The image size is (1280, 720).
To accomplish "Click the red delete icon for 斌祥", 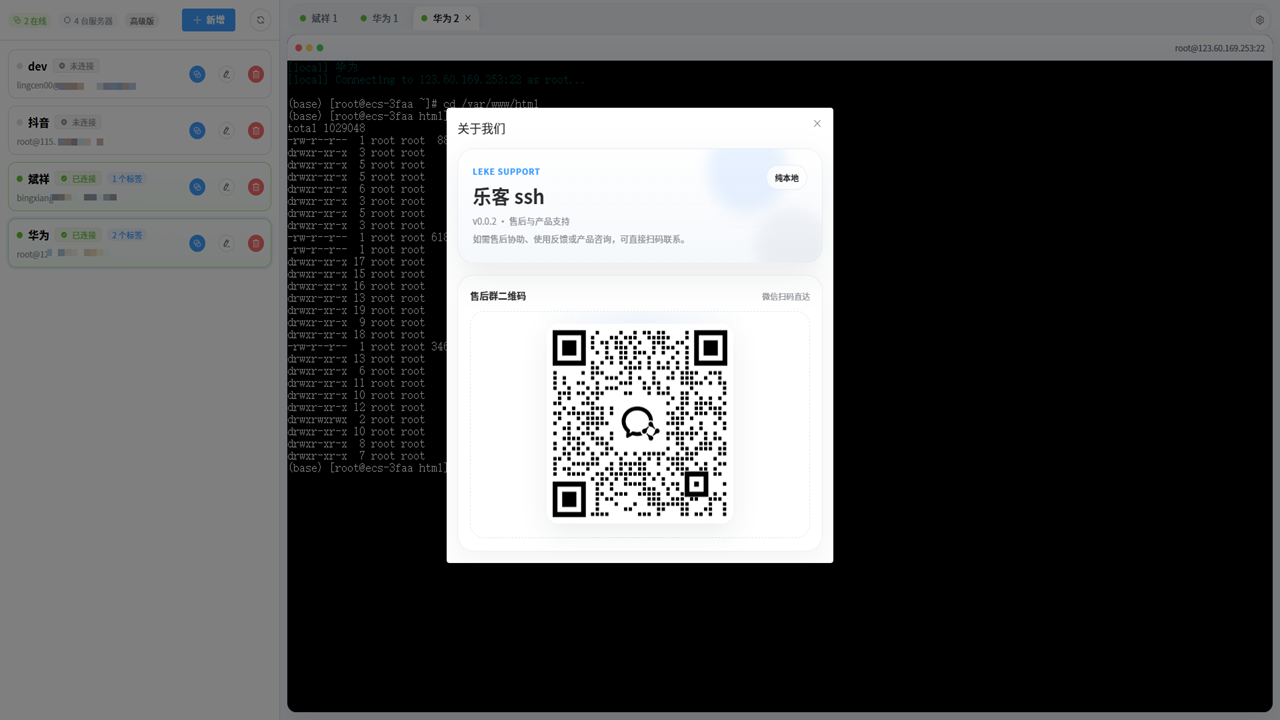I will point(256,187).
